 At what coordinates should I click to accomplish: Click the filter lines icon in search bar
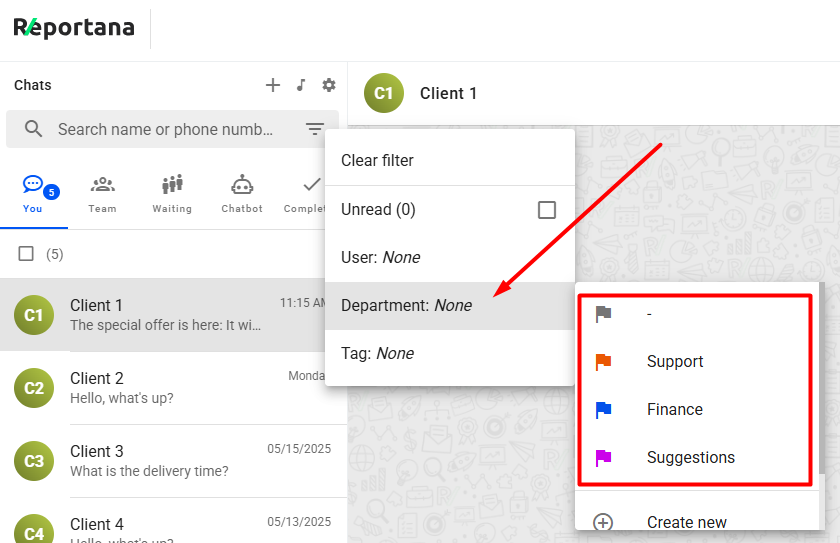pos(315,129)
